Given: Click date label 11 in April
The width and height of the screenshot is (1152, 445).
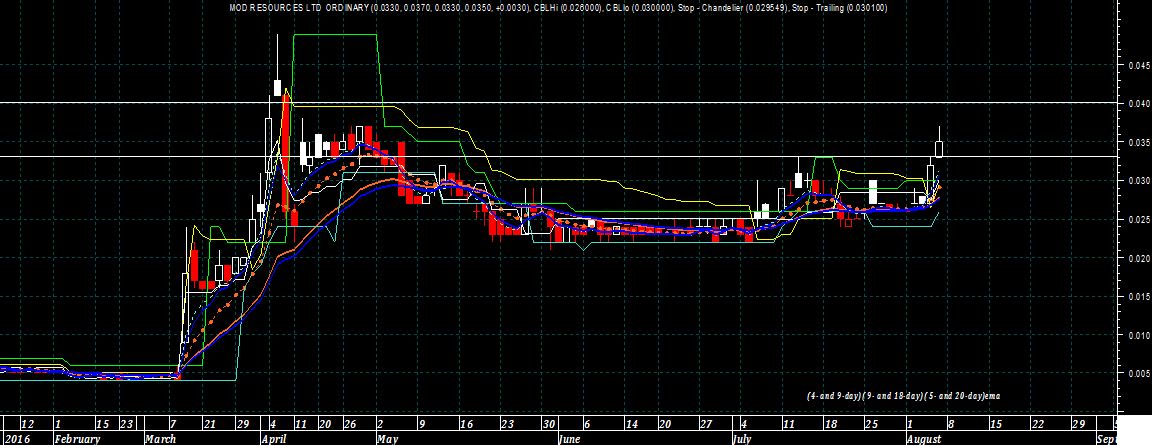Looking at the screenshot, I should (x=300, y=424).
